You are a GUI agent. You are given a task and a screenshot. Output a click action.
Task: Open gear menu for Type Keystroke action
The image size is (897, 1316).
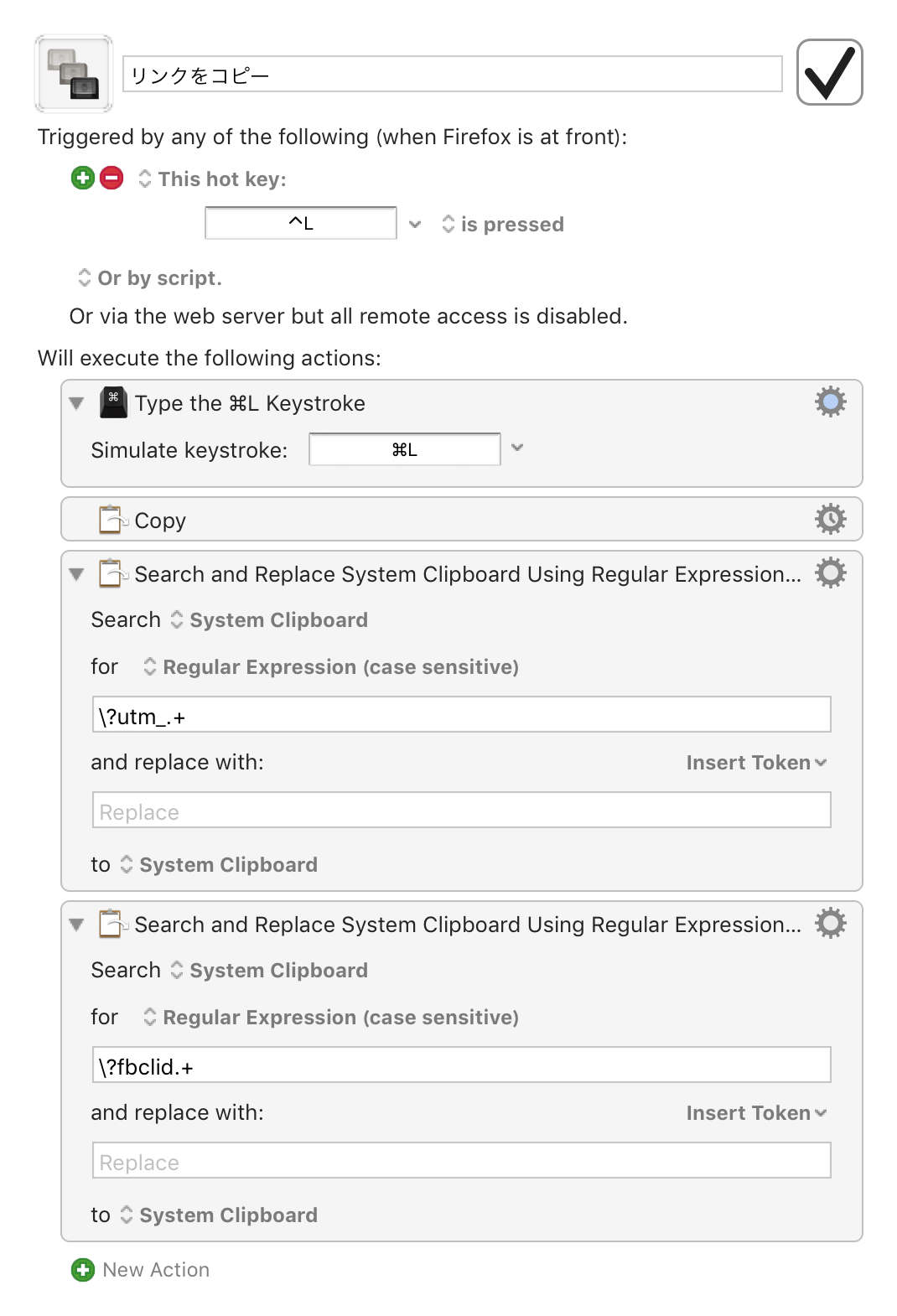[x=831, y=402]
